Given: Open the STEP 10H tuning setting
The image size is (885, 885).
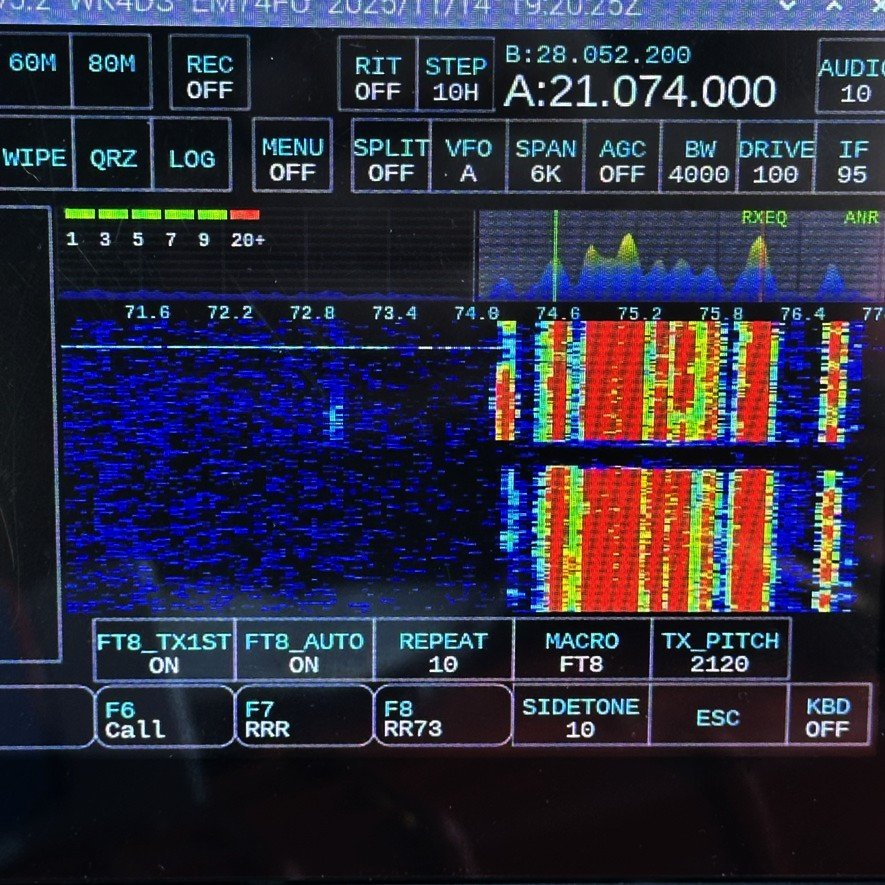Looking at the screenshot, I should [x=455, y=77].
